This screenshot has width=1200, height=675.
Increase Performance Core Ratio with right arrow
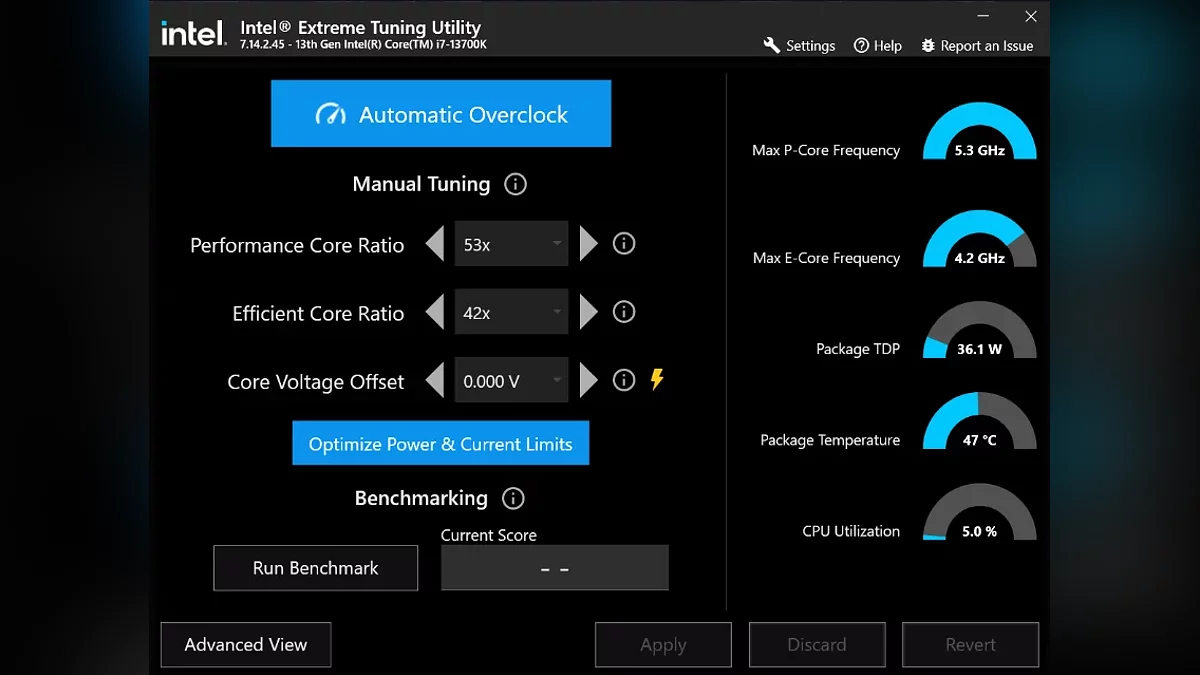tap(589, 244)
